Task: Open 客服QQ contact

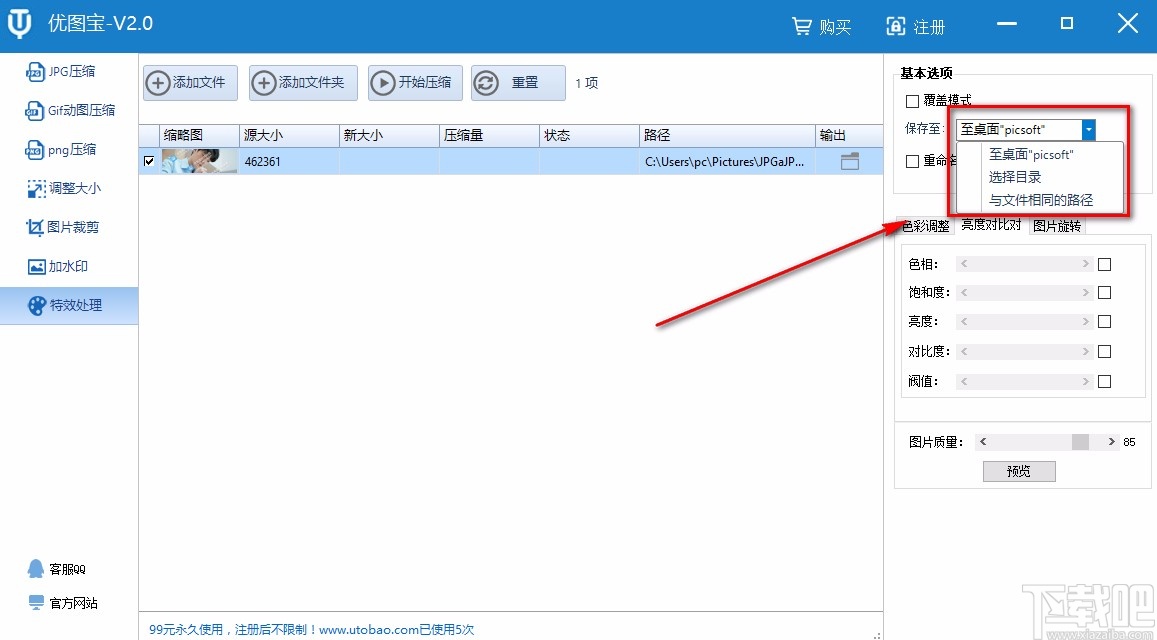Action: 57,569
